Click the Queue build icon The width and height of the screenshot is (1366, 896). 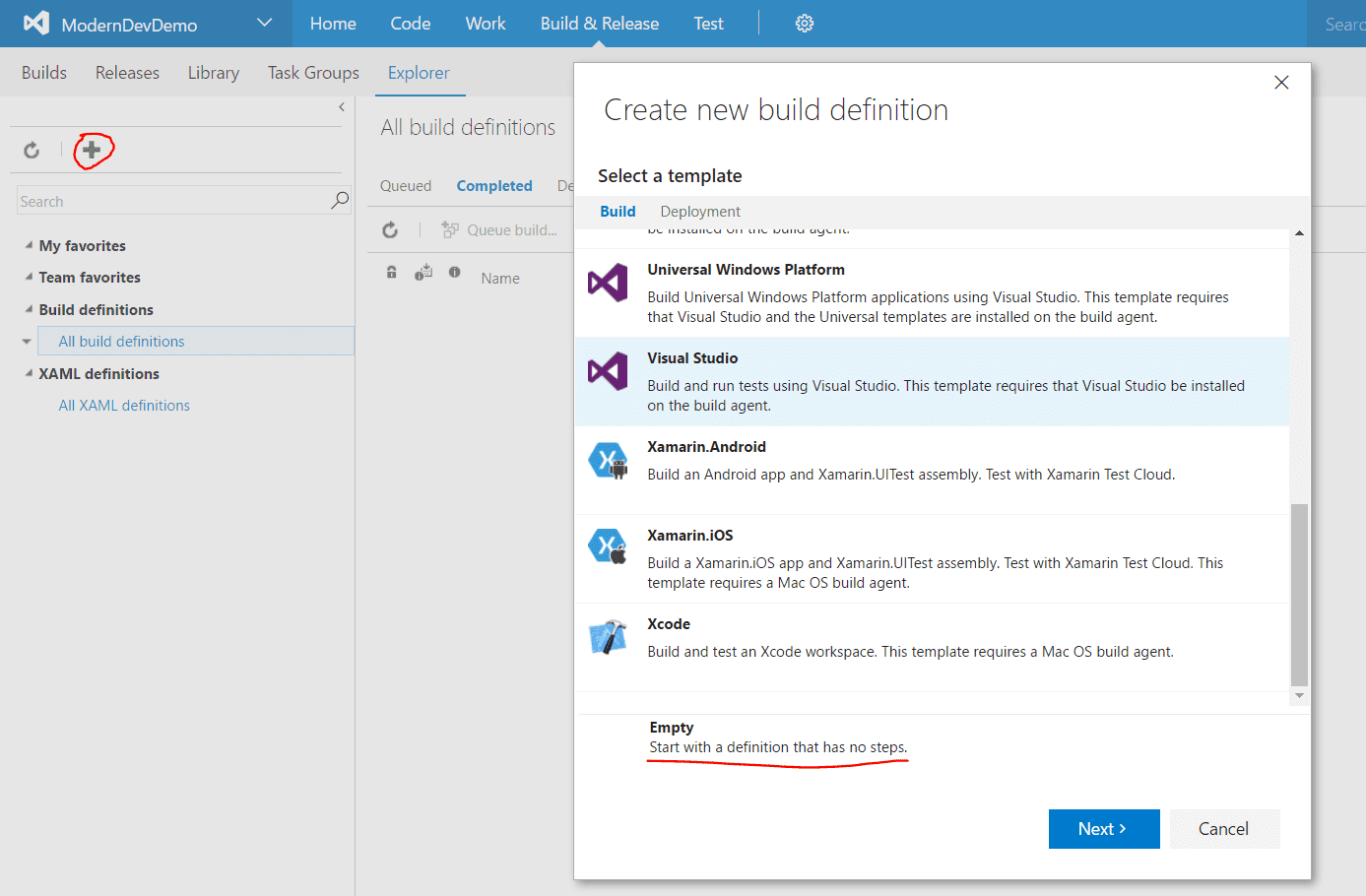[450, 229]
